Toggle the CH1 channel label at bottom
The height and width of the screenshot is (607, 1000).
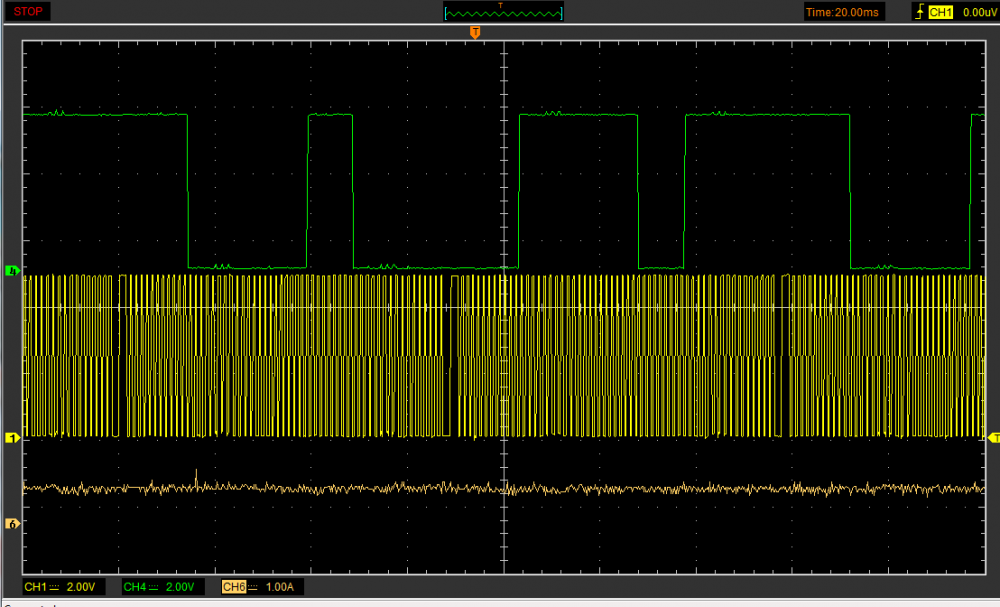(x=35, y=587)
